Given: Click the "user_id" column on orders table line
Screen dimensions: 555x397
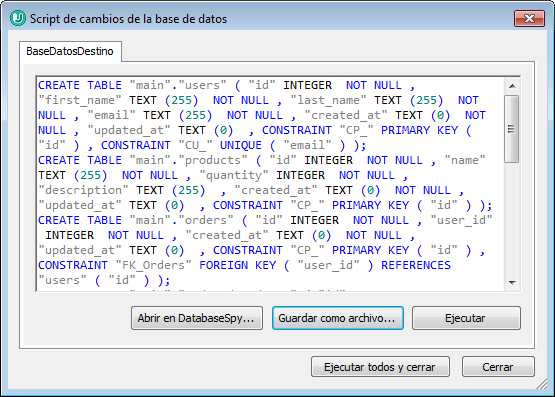Looking at the screenshot, I should point(461,220).
